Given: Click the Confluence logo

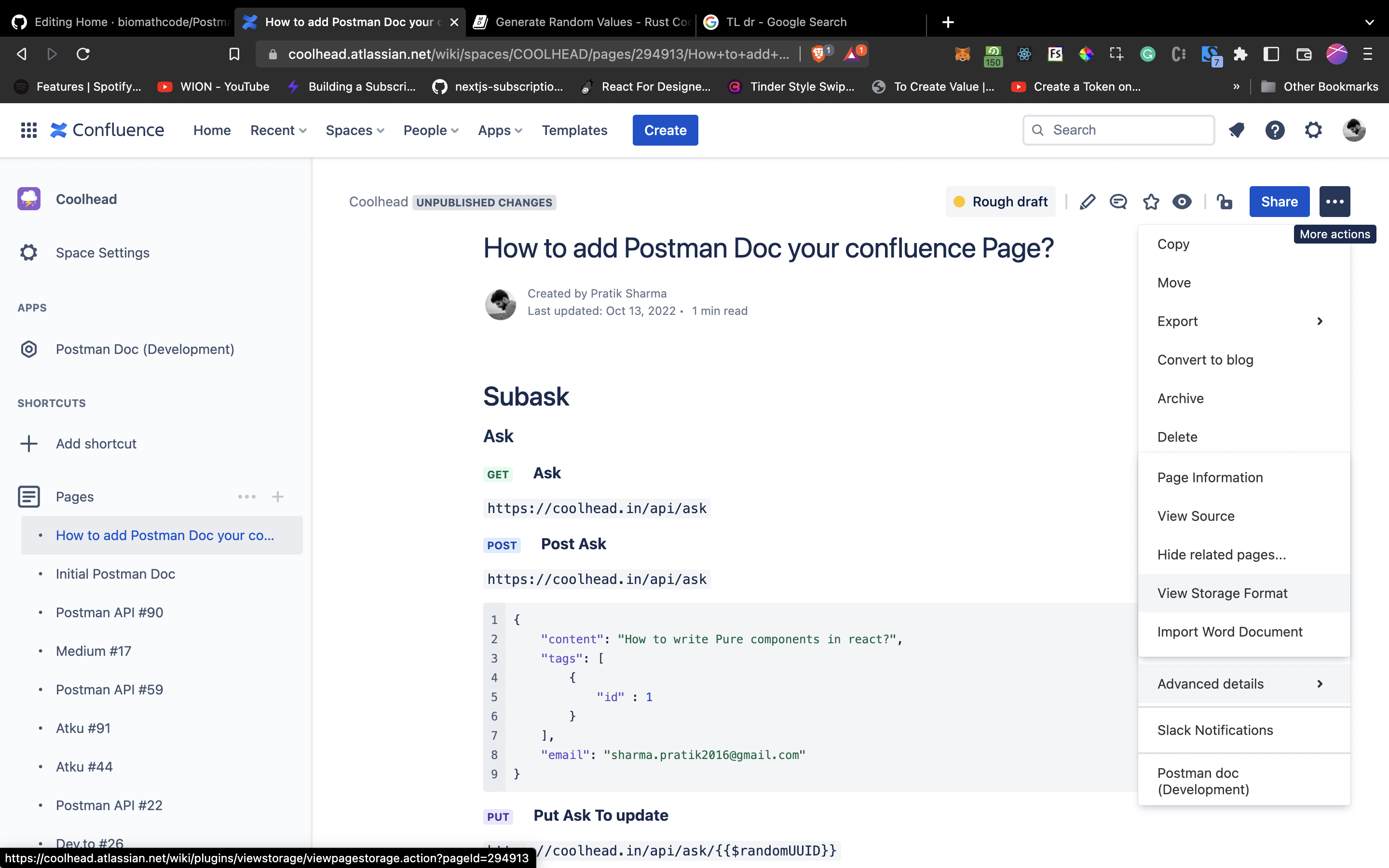Looking at the screenshot, I should click(x=107, y=130).
